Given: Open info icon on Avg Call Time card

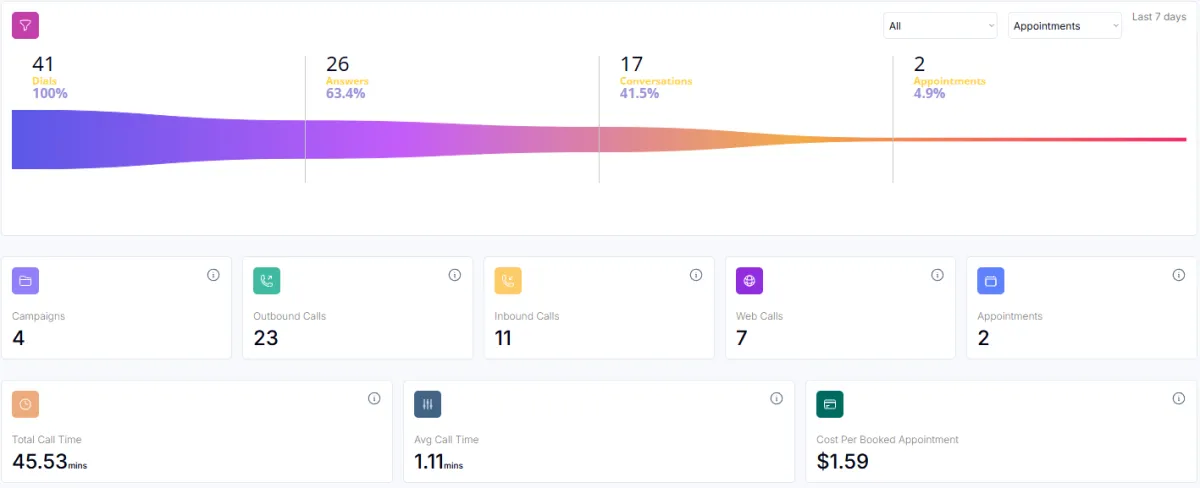Looking at the screenshot, I should (776, 398).
